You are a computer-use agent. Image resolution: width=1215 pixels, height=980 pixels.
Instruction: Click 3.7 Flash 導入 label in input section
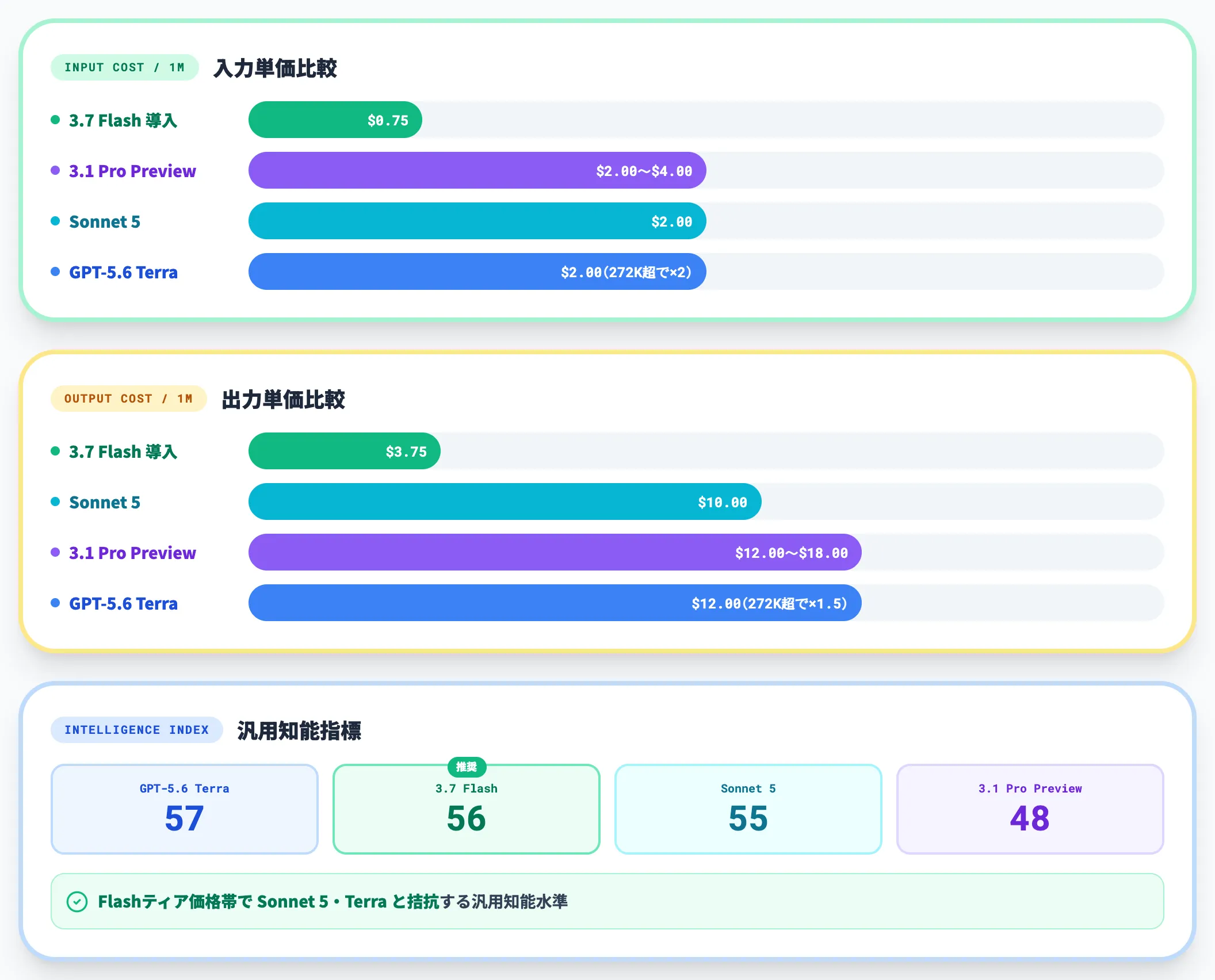tap(123, 120)
